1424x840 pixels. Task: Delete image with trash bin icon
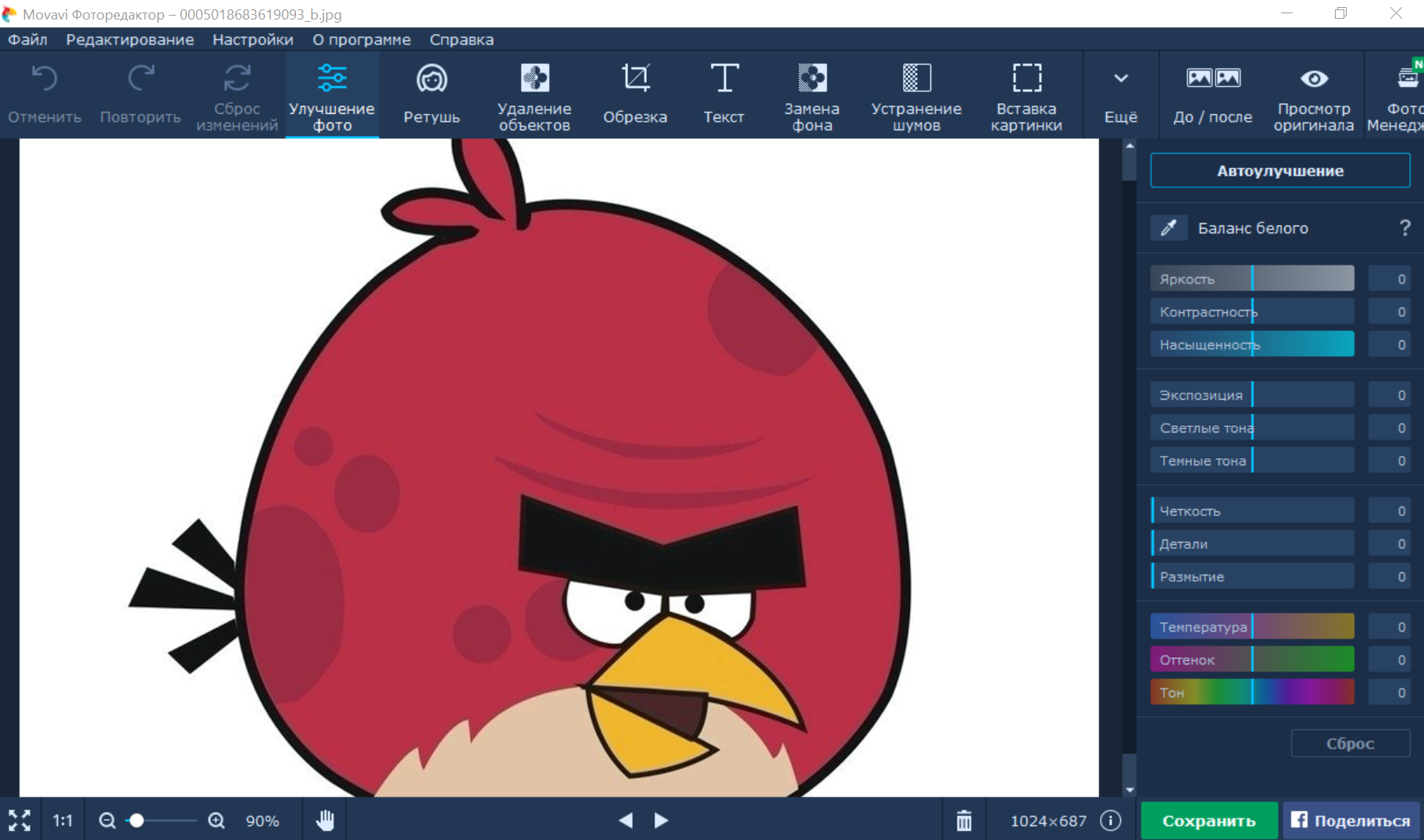point(964,820)
